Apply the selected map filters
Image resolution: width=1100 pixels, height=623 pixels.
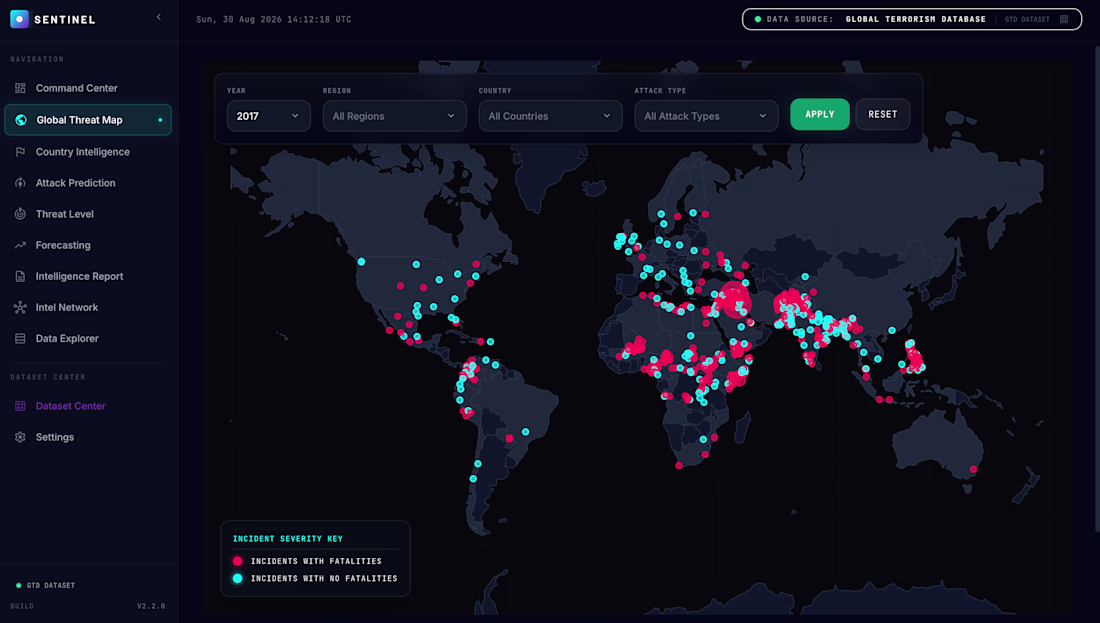[819, 114]
